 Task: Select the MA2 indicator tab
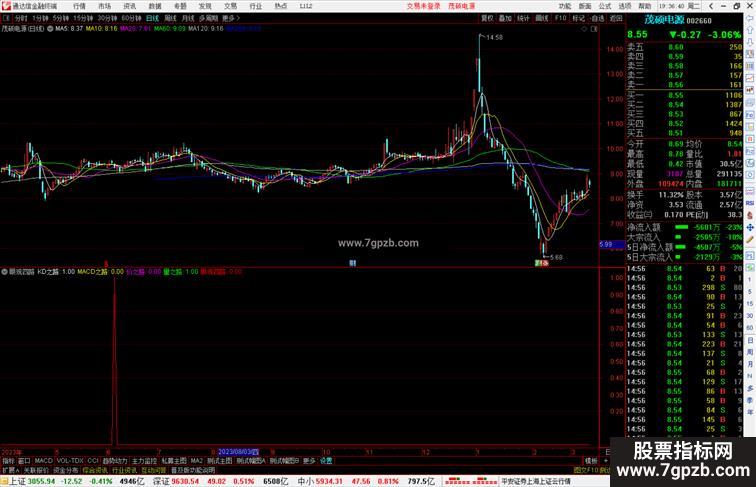pos(197,461)
